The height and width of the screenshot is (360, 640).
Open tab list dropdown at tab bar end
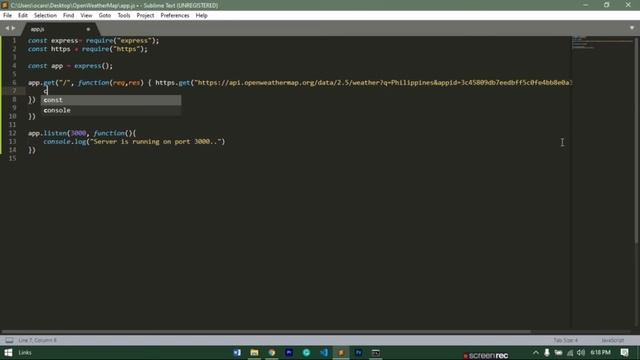(632, 28)
